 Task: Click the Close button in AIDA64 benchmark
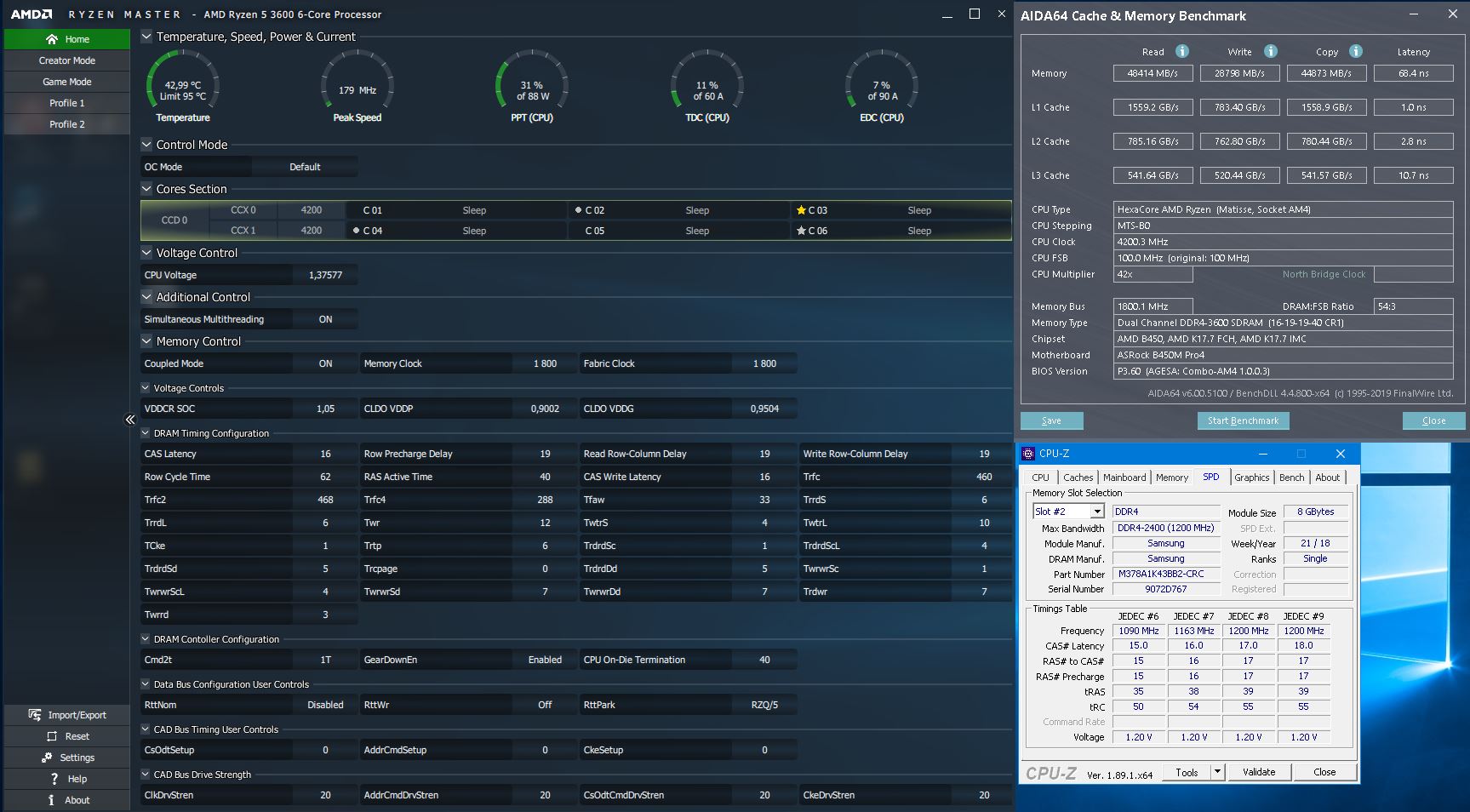click(x=1433, y=420)
